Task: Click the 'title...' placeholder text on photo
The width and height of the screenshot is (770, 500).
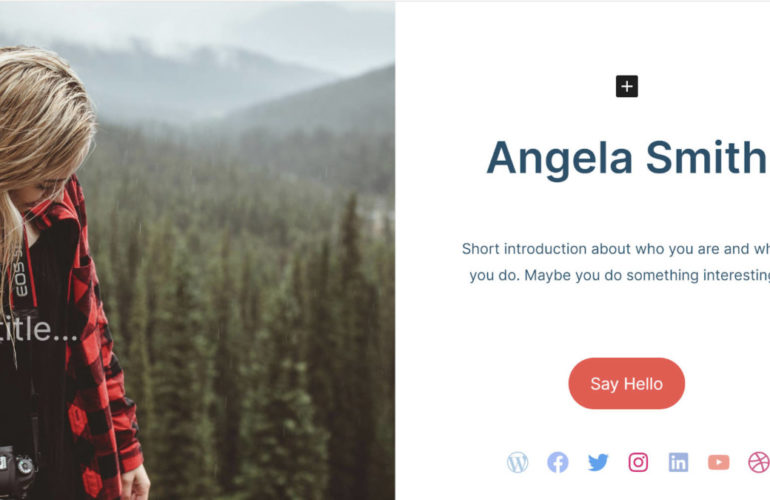Action: click(x=38, y=329)
